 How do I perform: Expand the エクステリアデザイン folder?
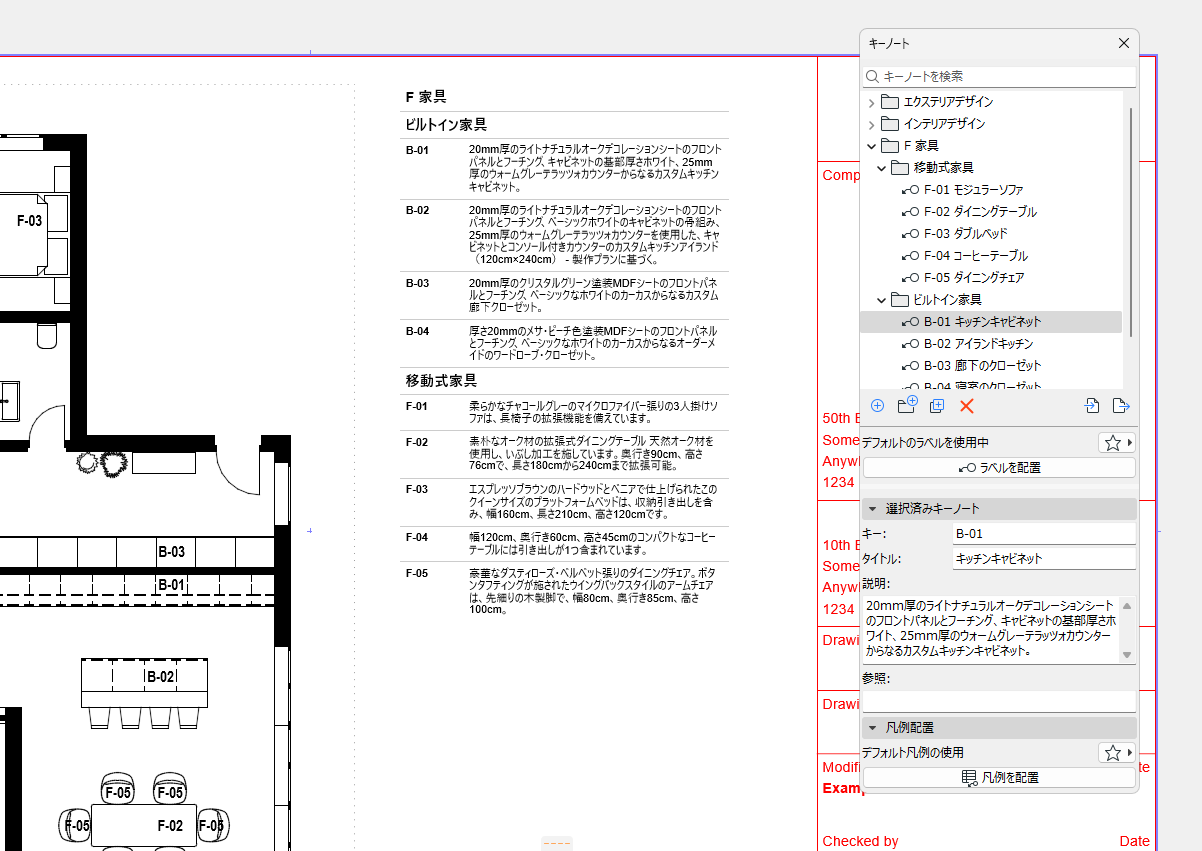pyautogui.click(x=871, y=102)
